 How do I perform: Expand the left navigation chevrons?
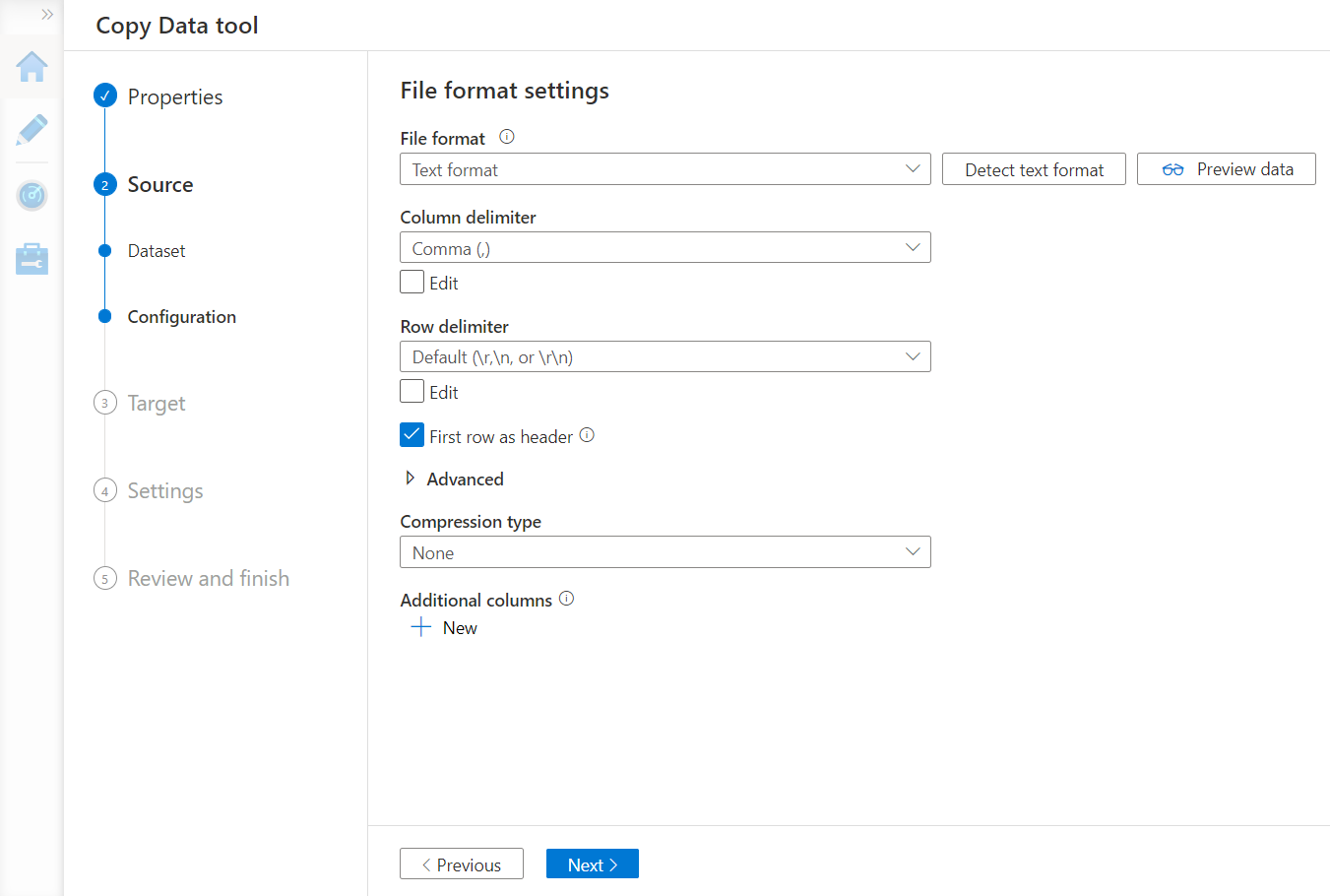pos(46,15)
